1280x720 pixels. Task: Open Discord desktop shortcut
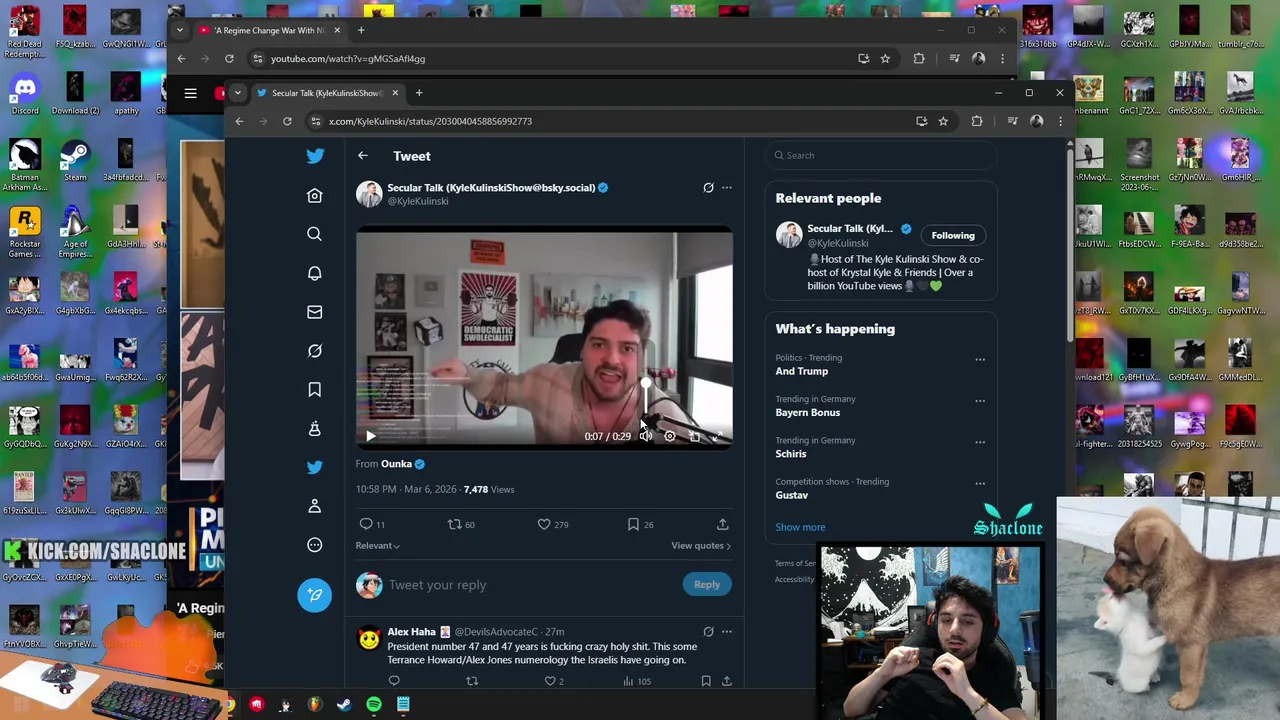[25, 93]
